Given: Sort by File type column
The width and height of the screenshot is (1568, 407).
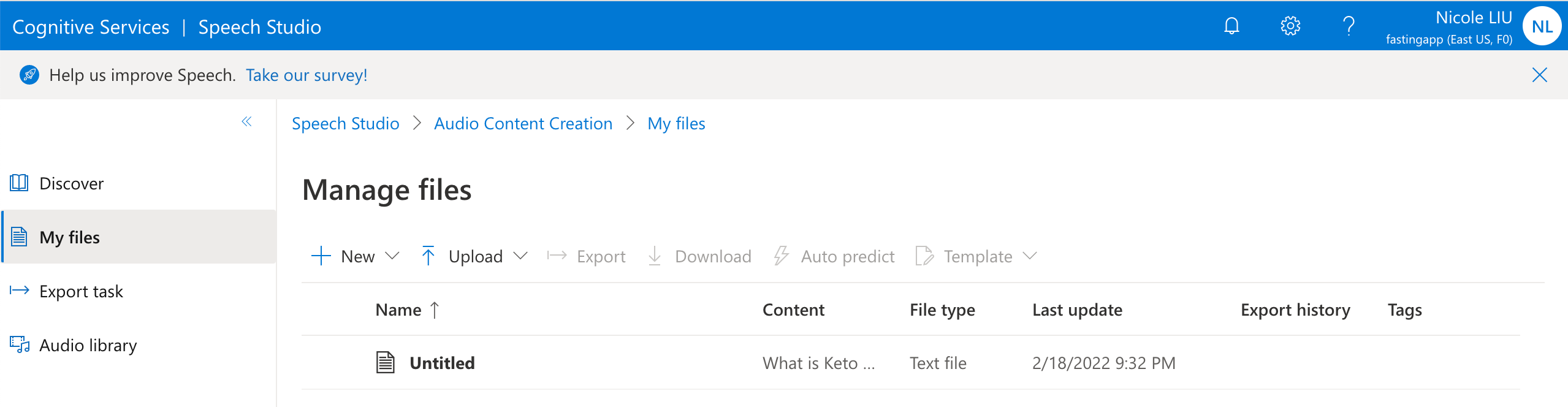Looking at the screenshot, I should click(942, 310).
